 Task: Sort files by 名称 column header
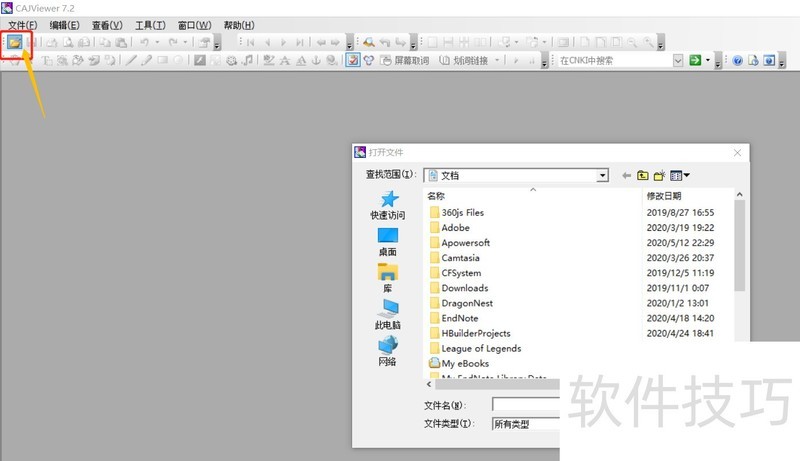436,196
